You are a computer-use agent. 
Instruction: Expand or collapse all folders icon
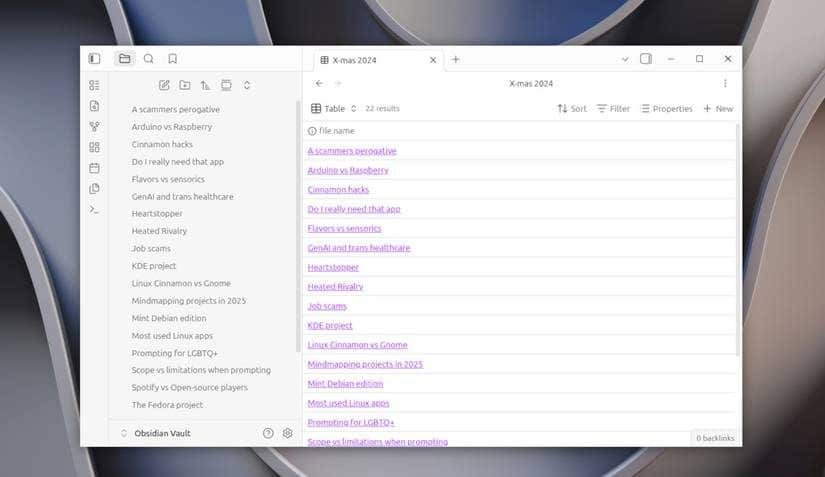247,85
